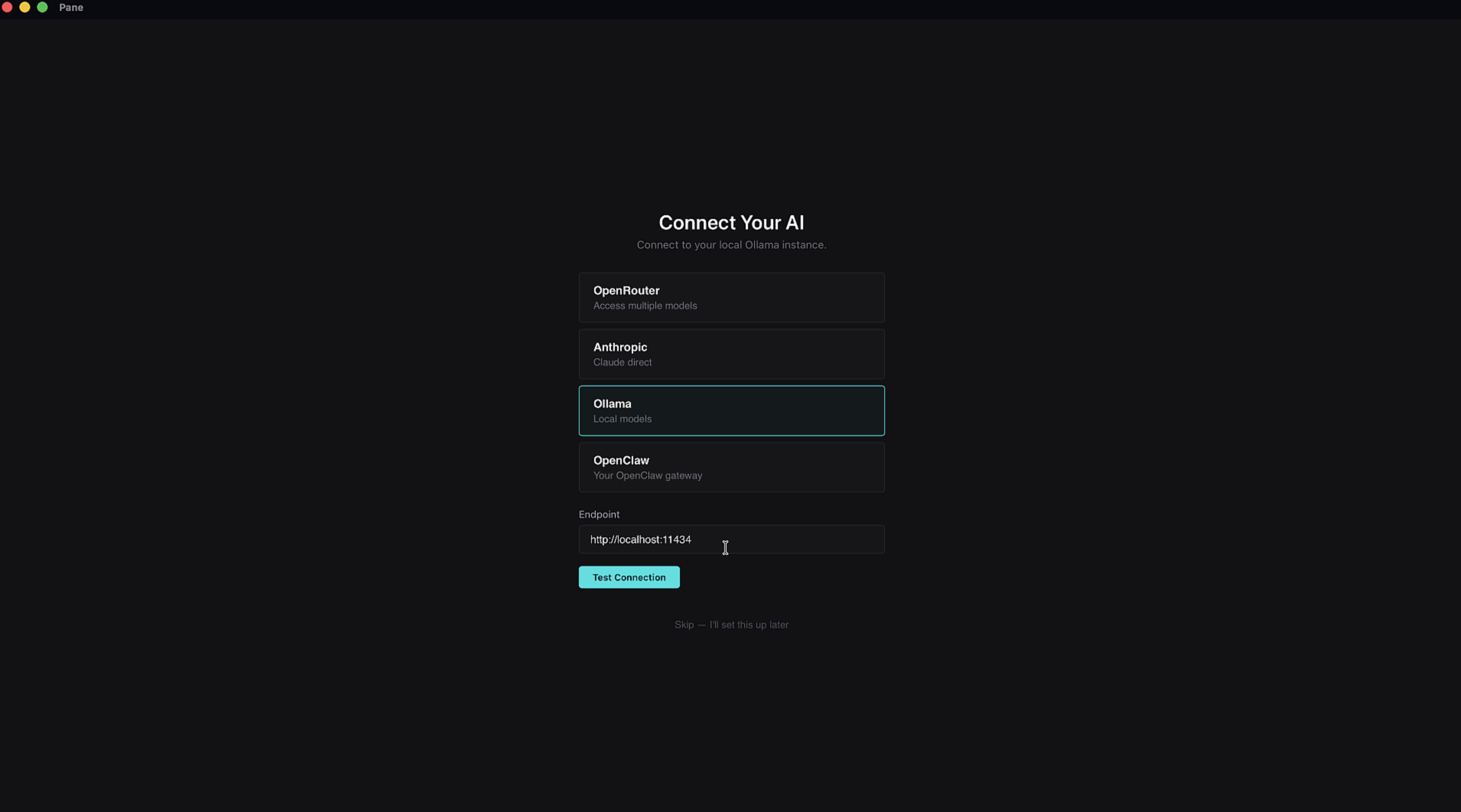Click the Connect Your AI heading
The width and height of the screenshot is (1461, 812).
(x=731, y=222)
